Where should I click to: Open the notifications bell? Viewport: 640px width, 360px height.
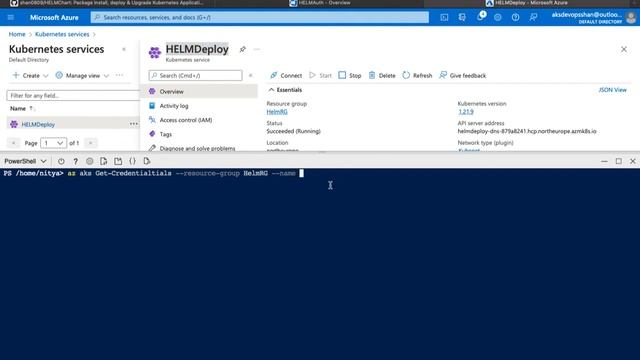(x=480, y=17)
